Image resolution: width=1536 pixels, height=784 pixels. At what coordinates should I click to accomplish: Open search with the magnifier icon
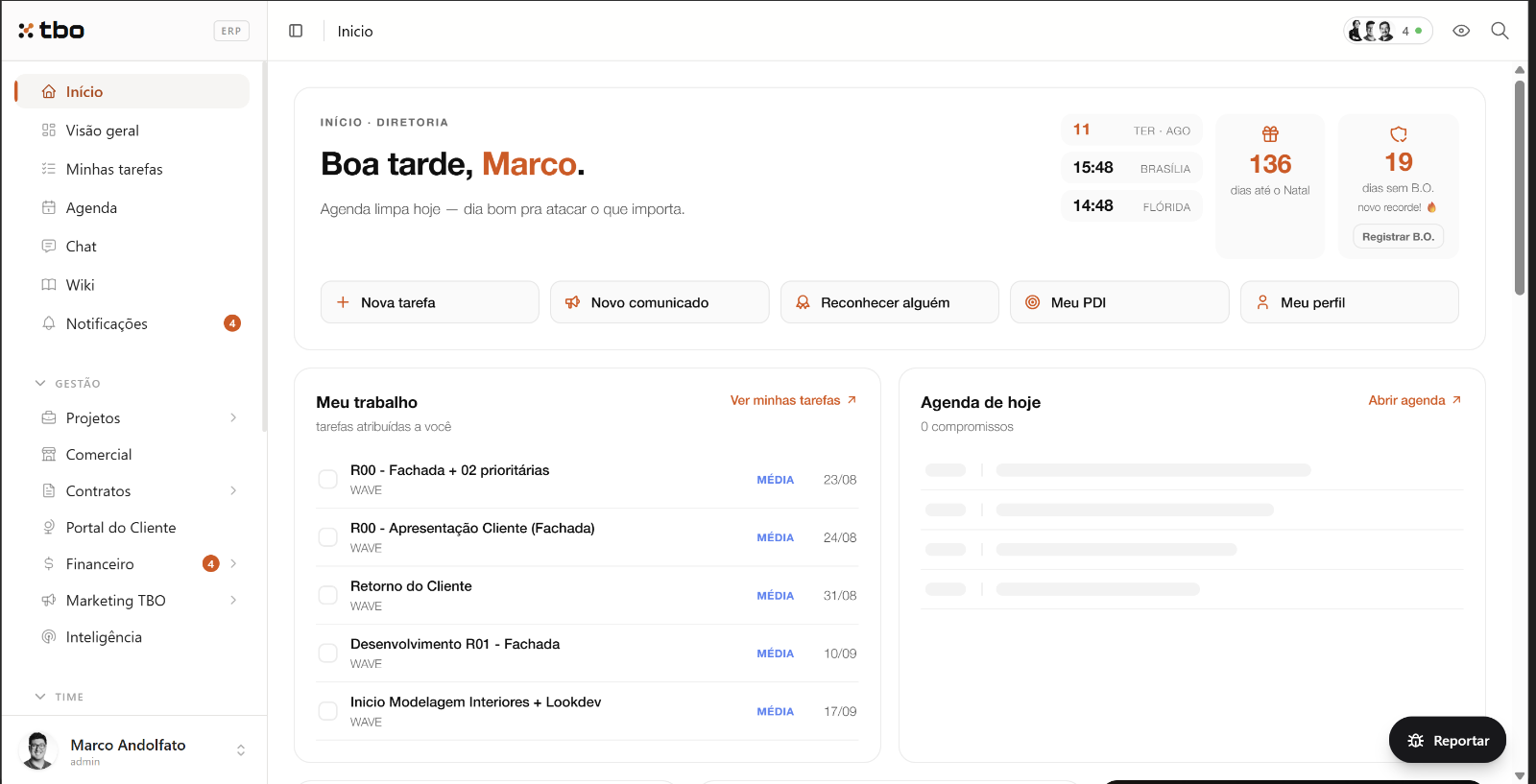pos(1500,31)
